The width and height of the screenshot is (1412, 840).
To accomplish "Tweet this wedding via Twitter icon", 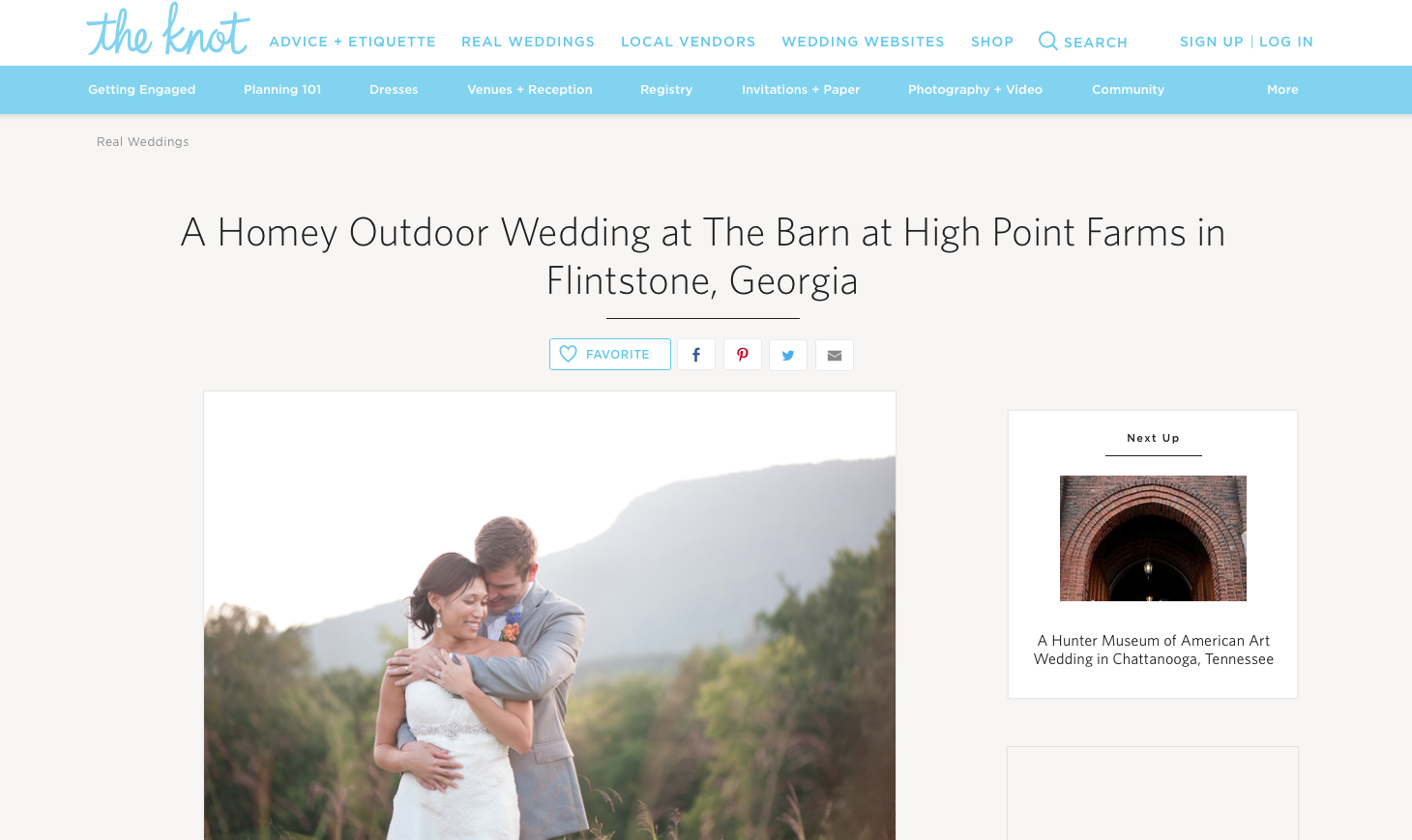I will tap(788, 355).
